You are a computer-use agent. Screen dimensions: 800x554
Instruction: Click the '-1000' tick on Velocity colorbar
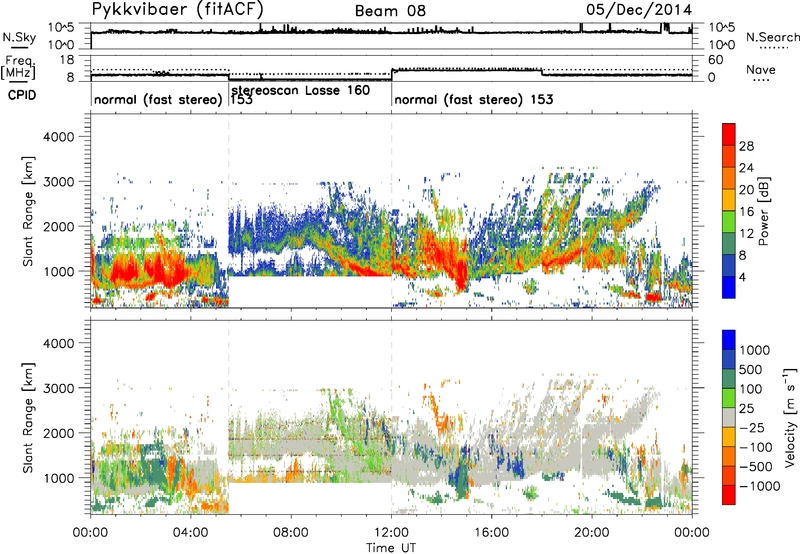pos(759,486)
